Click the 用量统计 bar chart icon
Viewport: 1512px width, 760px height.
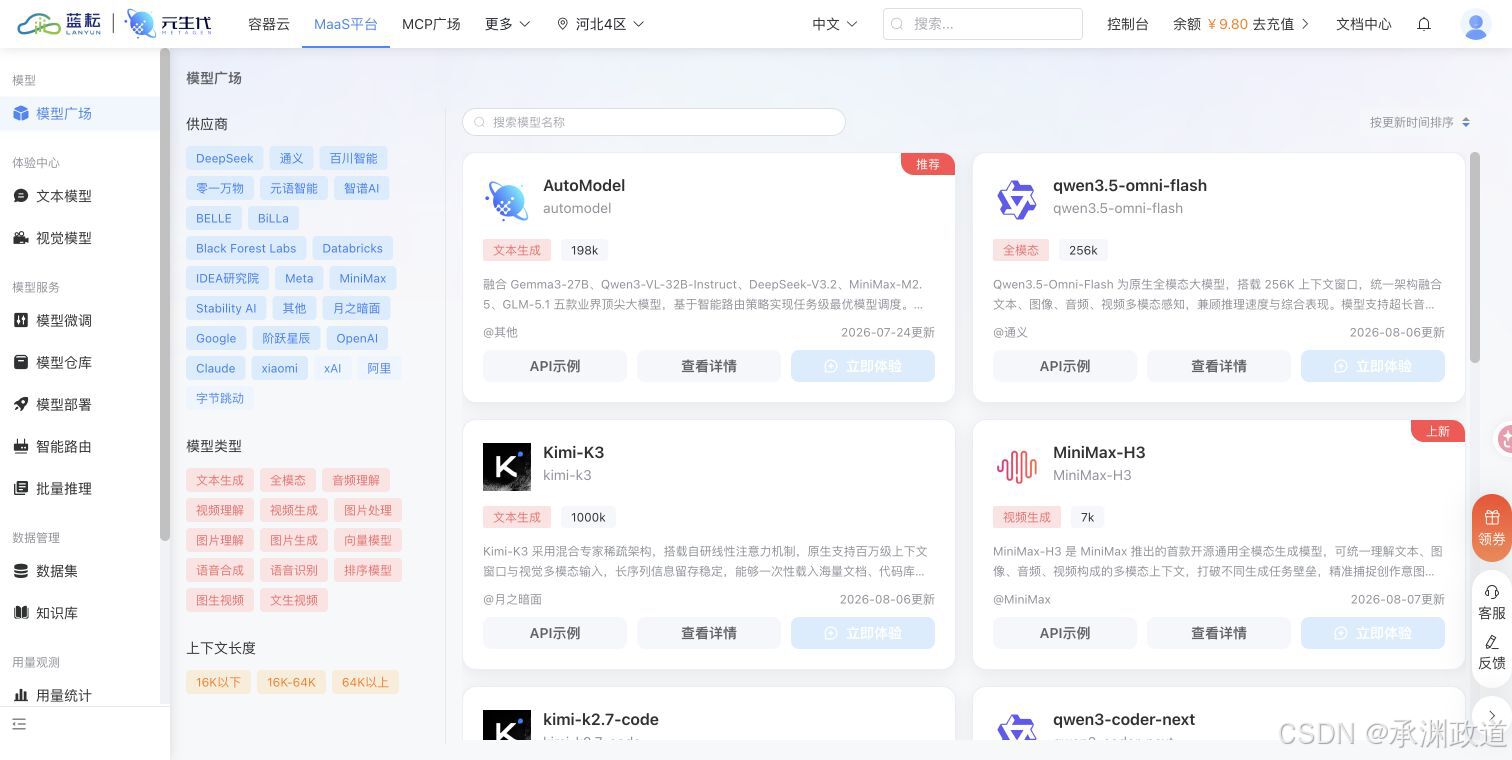click(20, 695)
